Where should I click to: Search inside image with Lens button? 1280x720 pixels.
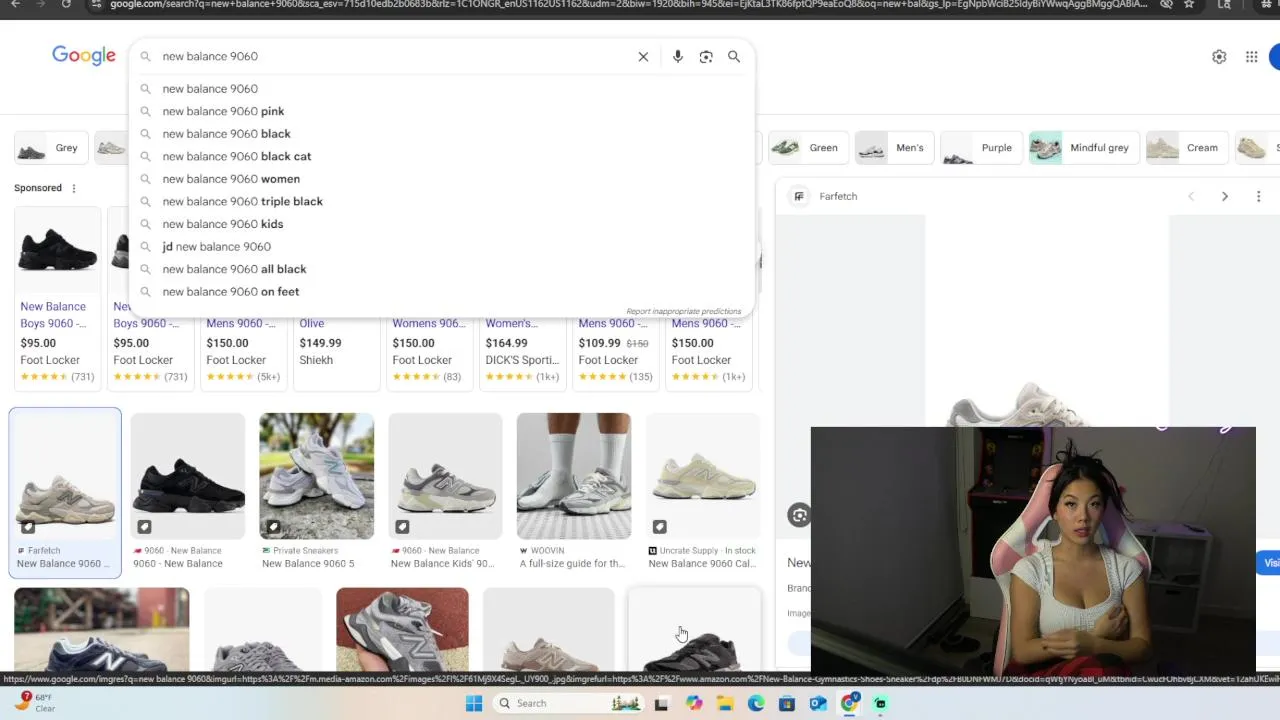(x=798, y=515)
